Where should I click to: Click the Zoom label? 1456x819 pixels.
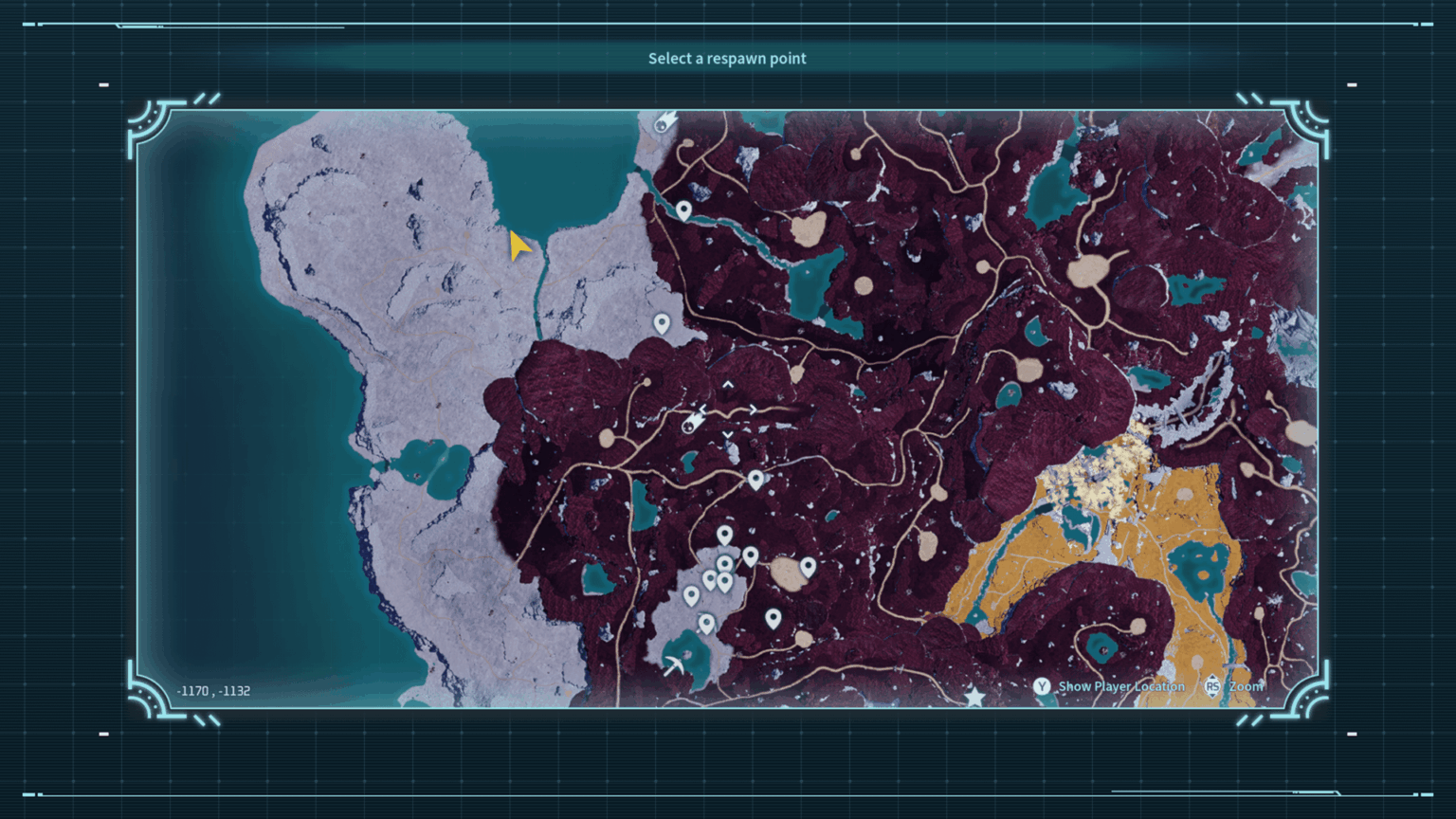1246,686
